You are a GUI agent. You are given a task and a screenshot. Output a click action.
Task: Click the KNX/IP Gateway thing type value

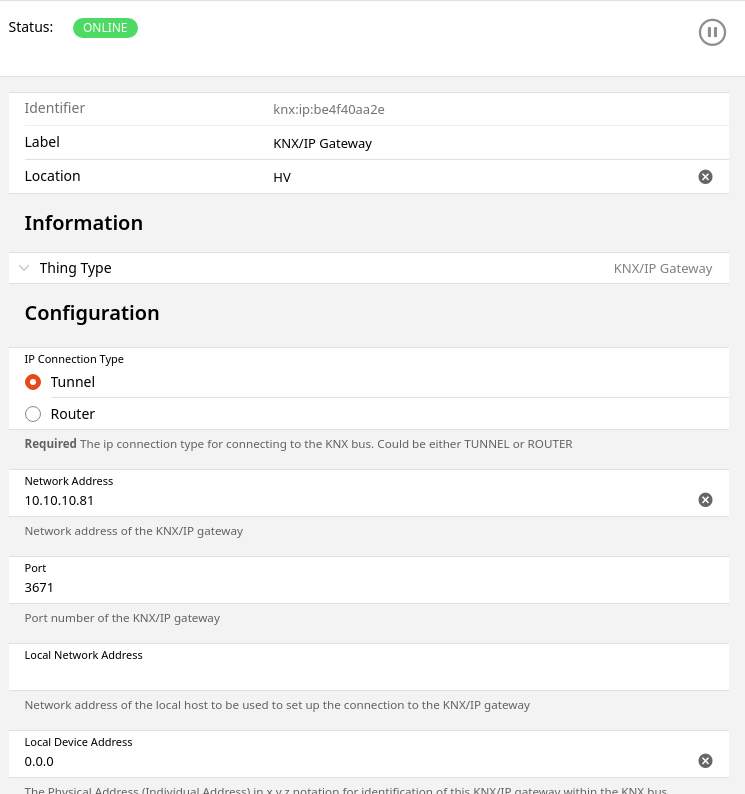662,268
